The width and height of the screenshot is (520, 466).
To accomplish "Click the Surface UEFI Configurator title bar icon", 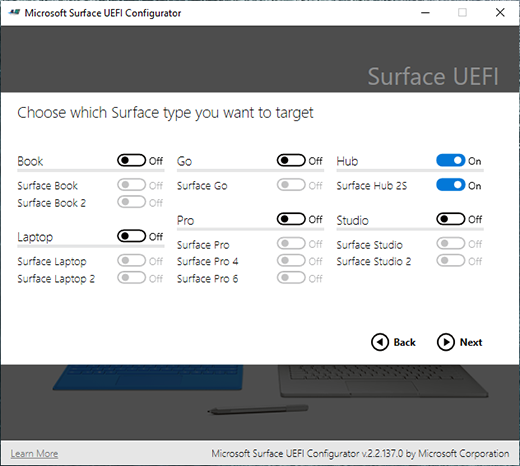I will [x=14, y=13].
